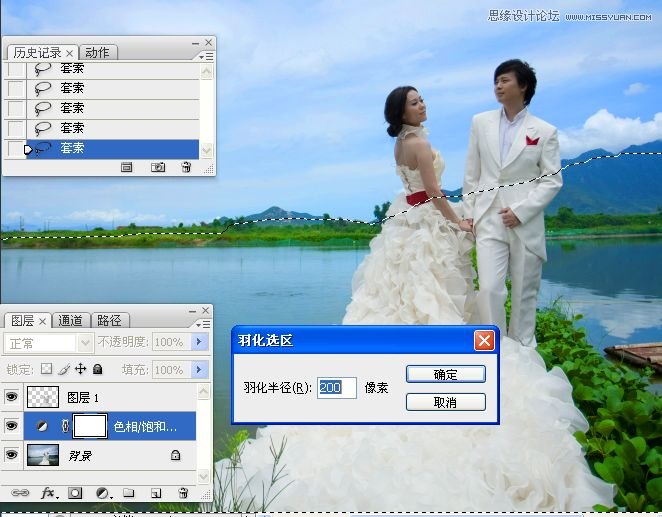Hide the 色相/饱和度 adjustment layer eye

click(x=11, y=425)
